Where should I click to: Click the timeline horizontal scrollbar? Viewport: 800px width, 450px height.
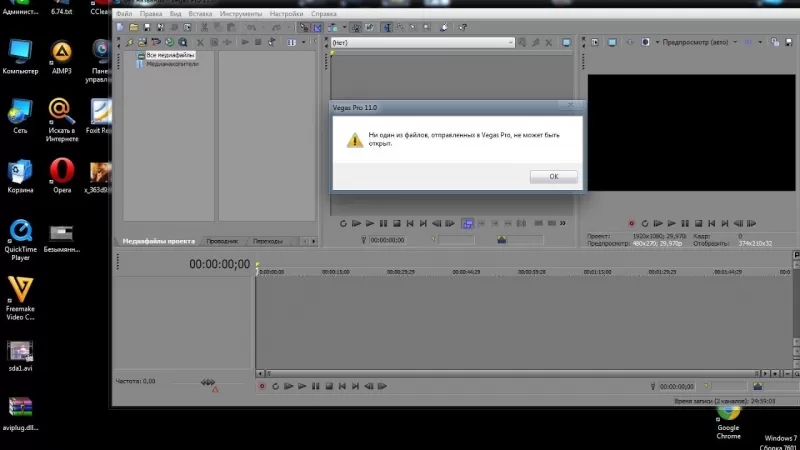tap(511, 373)
